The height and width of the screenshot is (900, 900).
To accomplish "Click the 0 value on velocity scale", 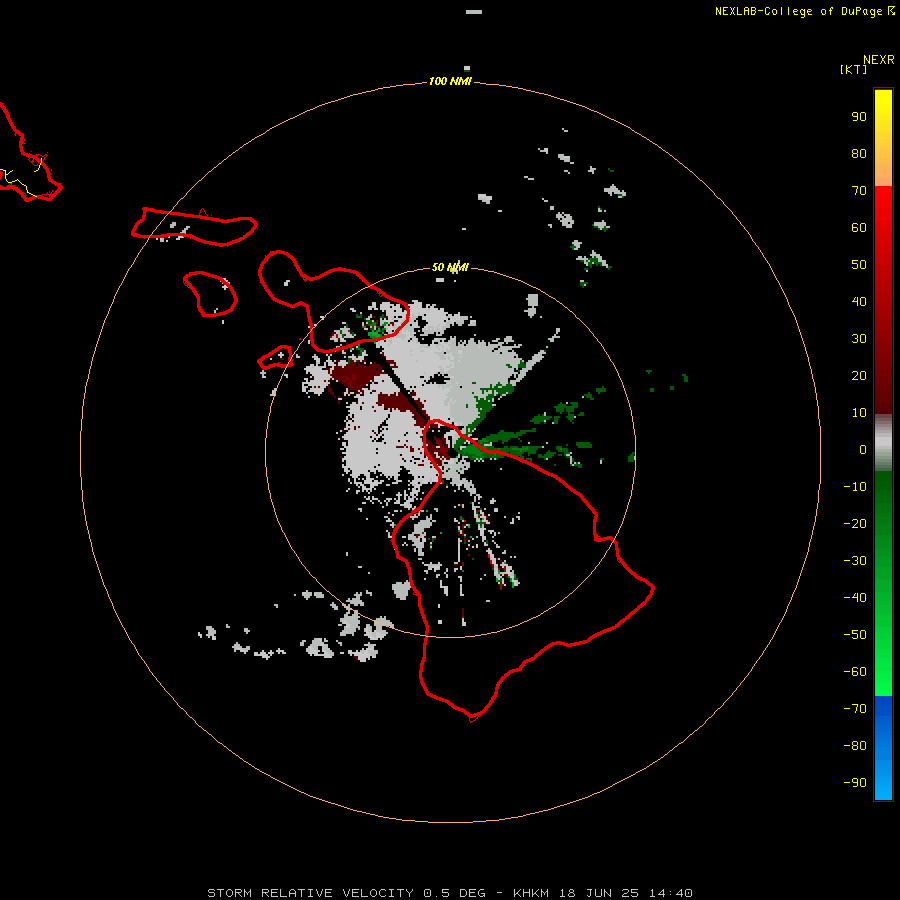I will 863,449.
